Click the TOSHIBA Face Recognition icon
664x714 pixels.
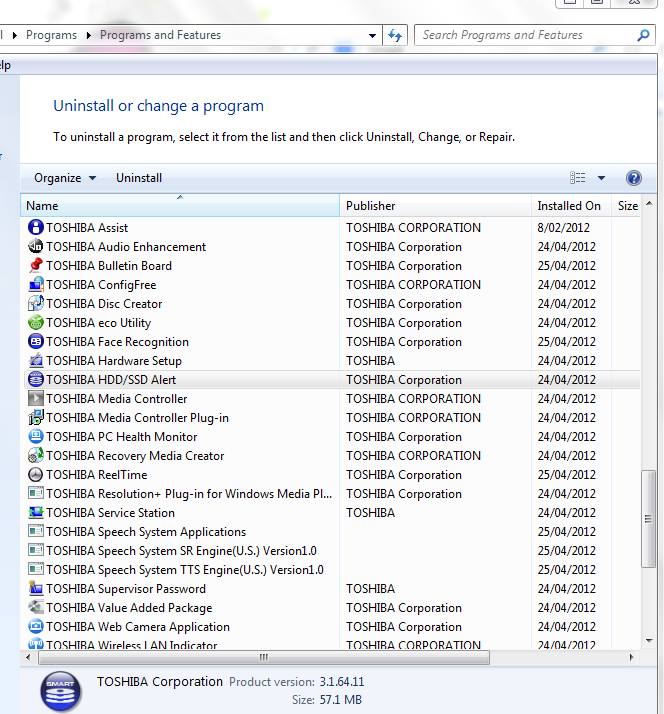(x=36, y=342)
